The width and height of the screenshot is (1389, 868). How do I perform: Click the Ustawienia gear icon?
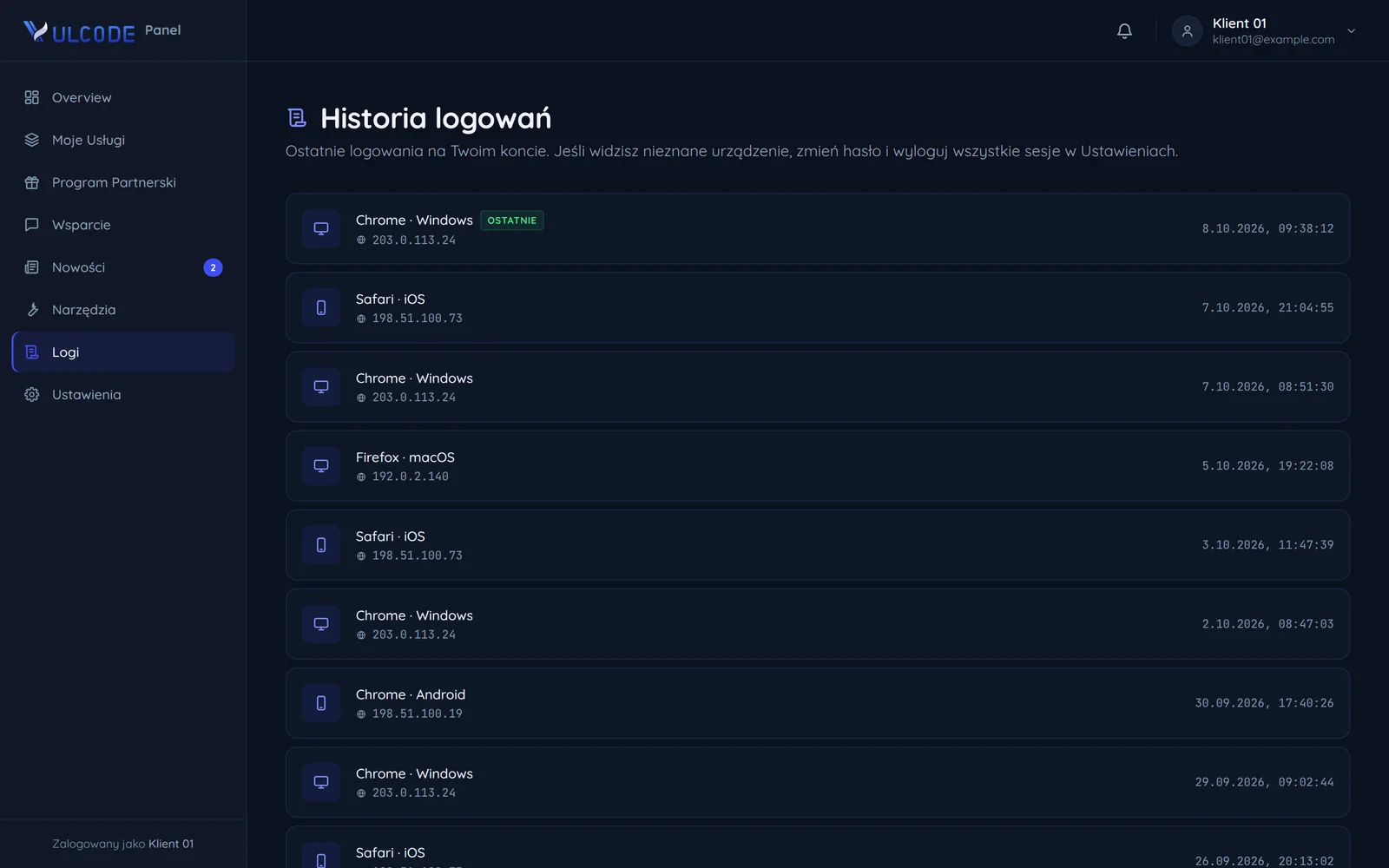(32, 395)
